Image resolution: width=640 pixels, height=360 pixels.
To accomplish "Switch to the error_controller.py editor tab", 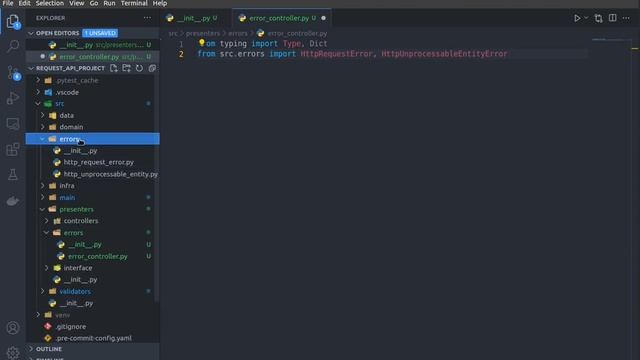I will pos(281,18).
